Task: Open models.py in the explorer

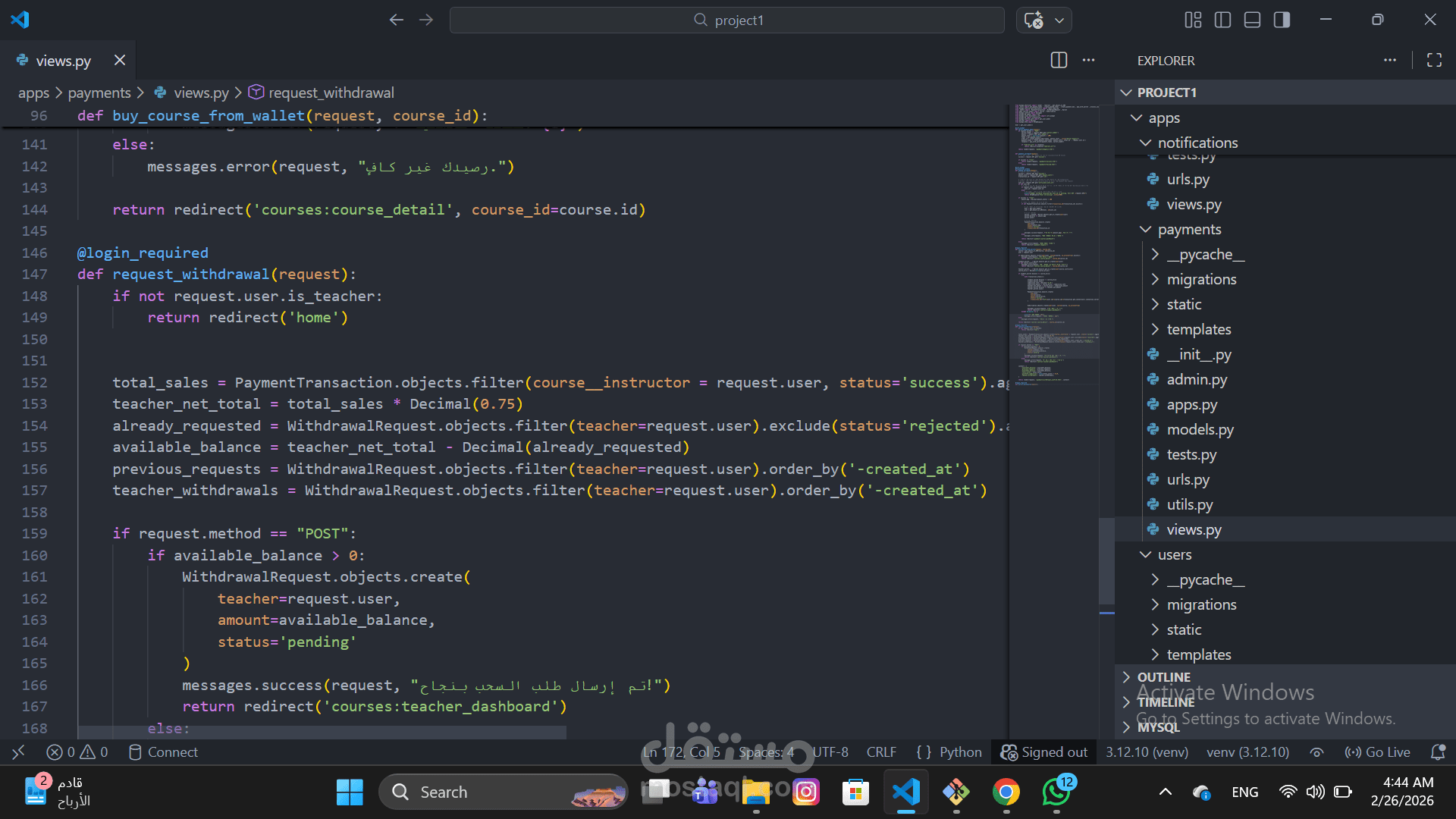Action: (1200, 429)
